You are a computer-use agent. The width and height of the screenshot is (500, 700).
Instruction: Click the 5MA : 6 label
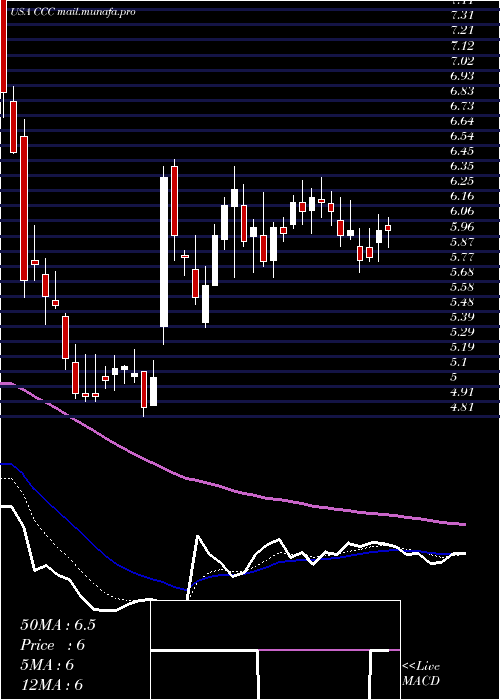[x=47, y=665]
